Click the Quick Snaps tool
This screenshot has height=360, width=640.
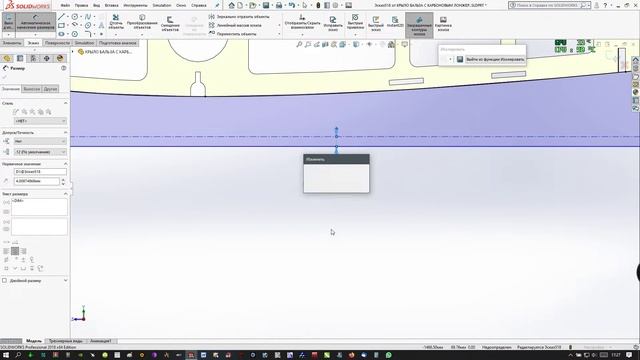click(355, 22)
